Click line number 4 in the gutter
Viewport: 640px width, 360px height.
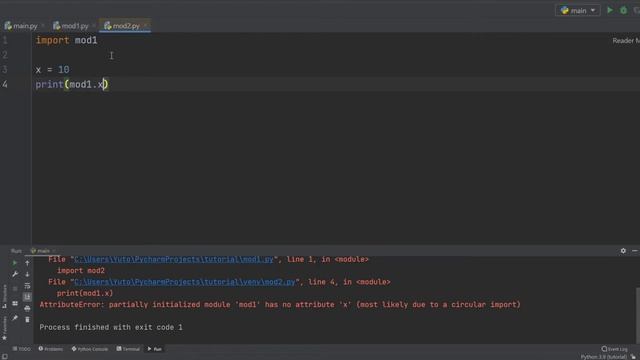click(x=5, y=84)
